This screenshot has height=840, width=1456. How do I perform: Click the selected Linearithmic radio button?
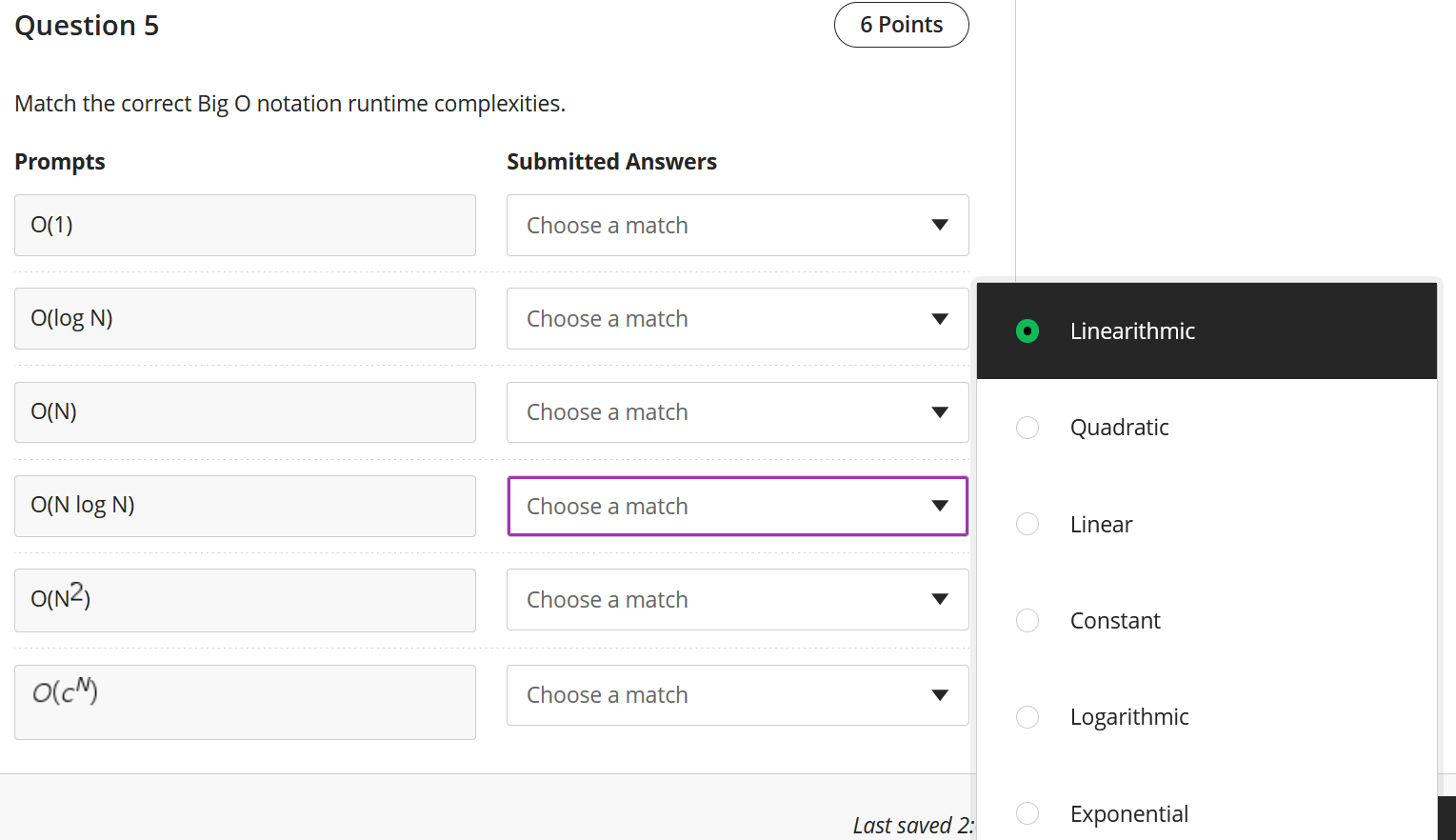click(x=1027, y=331)
